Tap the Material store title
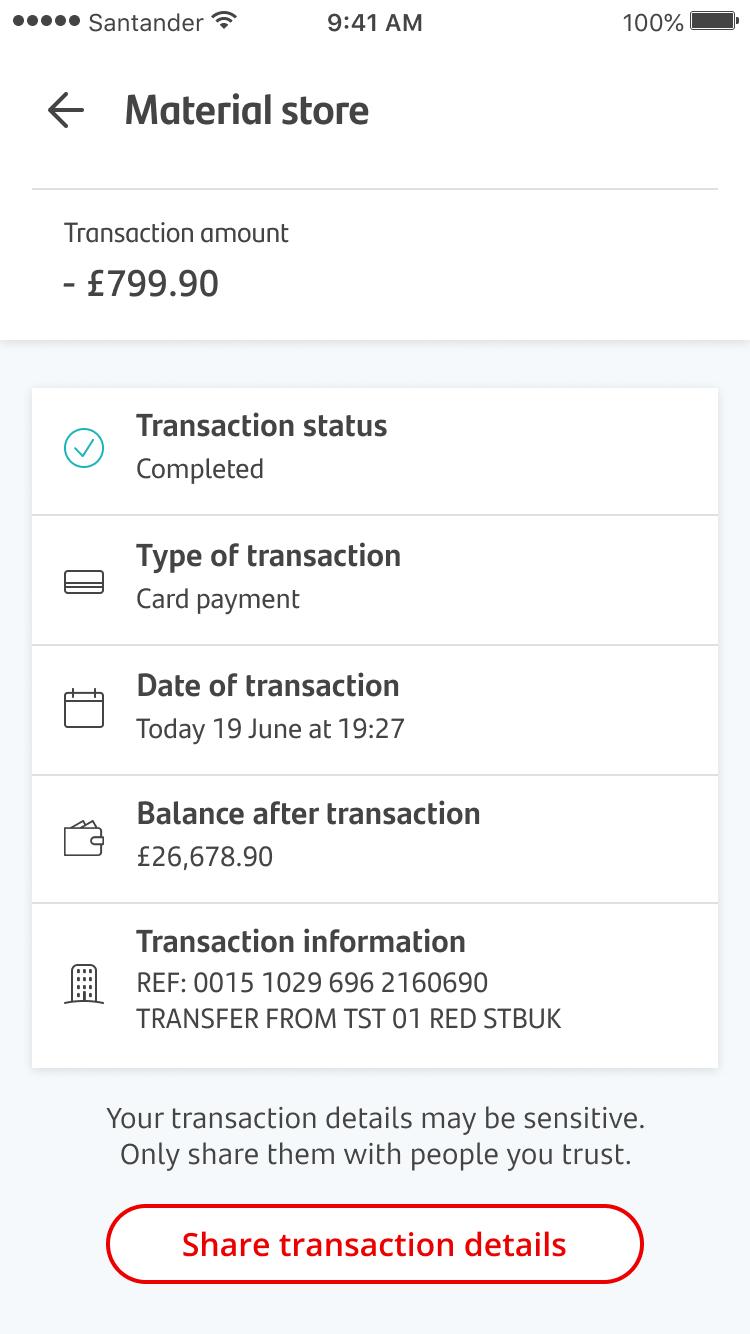This screenshot has width=750, height=1334. click(x=247, y=110)
